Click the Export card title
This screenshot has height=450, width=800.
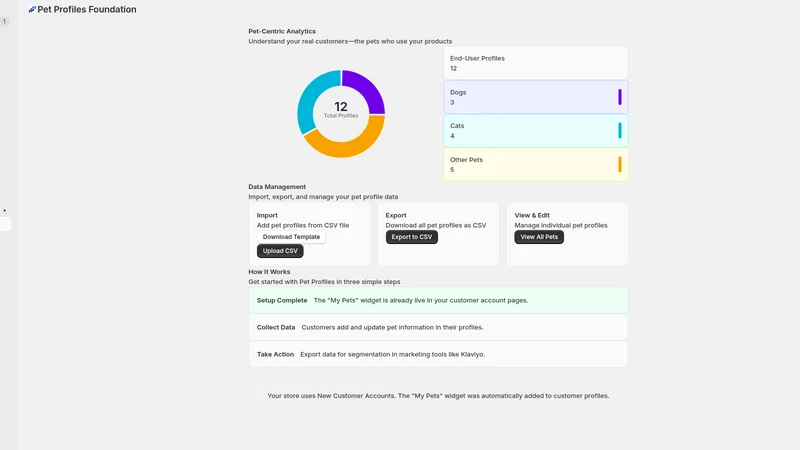[x=396, y=215]
